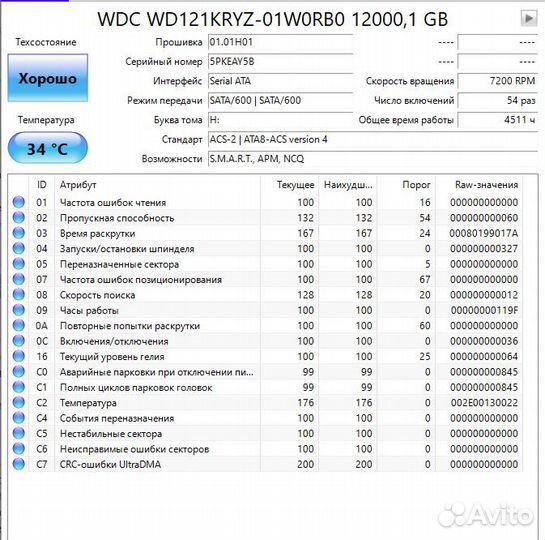The width and height of the screenshot is (545, 540).
Task: Click status circle for Время раскрутки
Action: click(x=19, y=233)
